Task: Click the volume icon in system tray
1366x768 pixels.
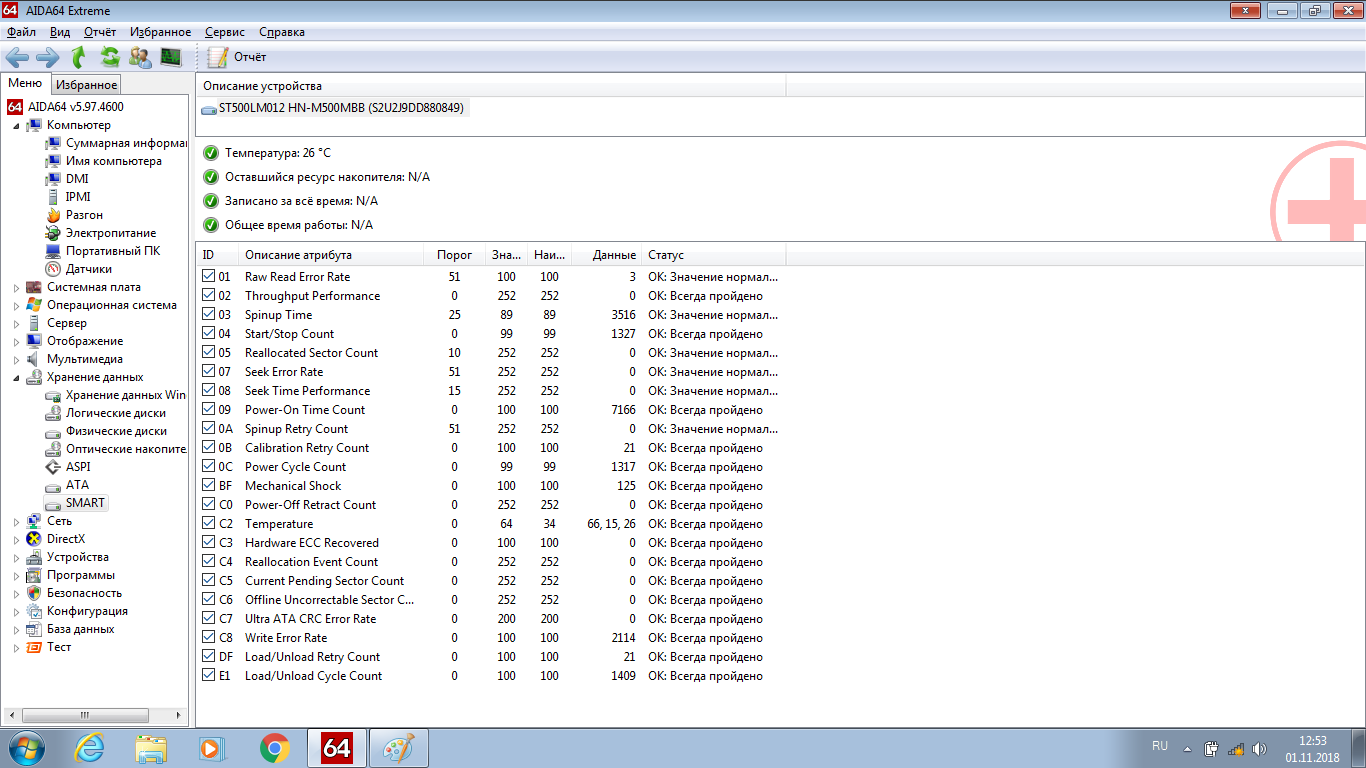Action: 1260,748
